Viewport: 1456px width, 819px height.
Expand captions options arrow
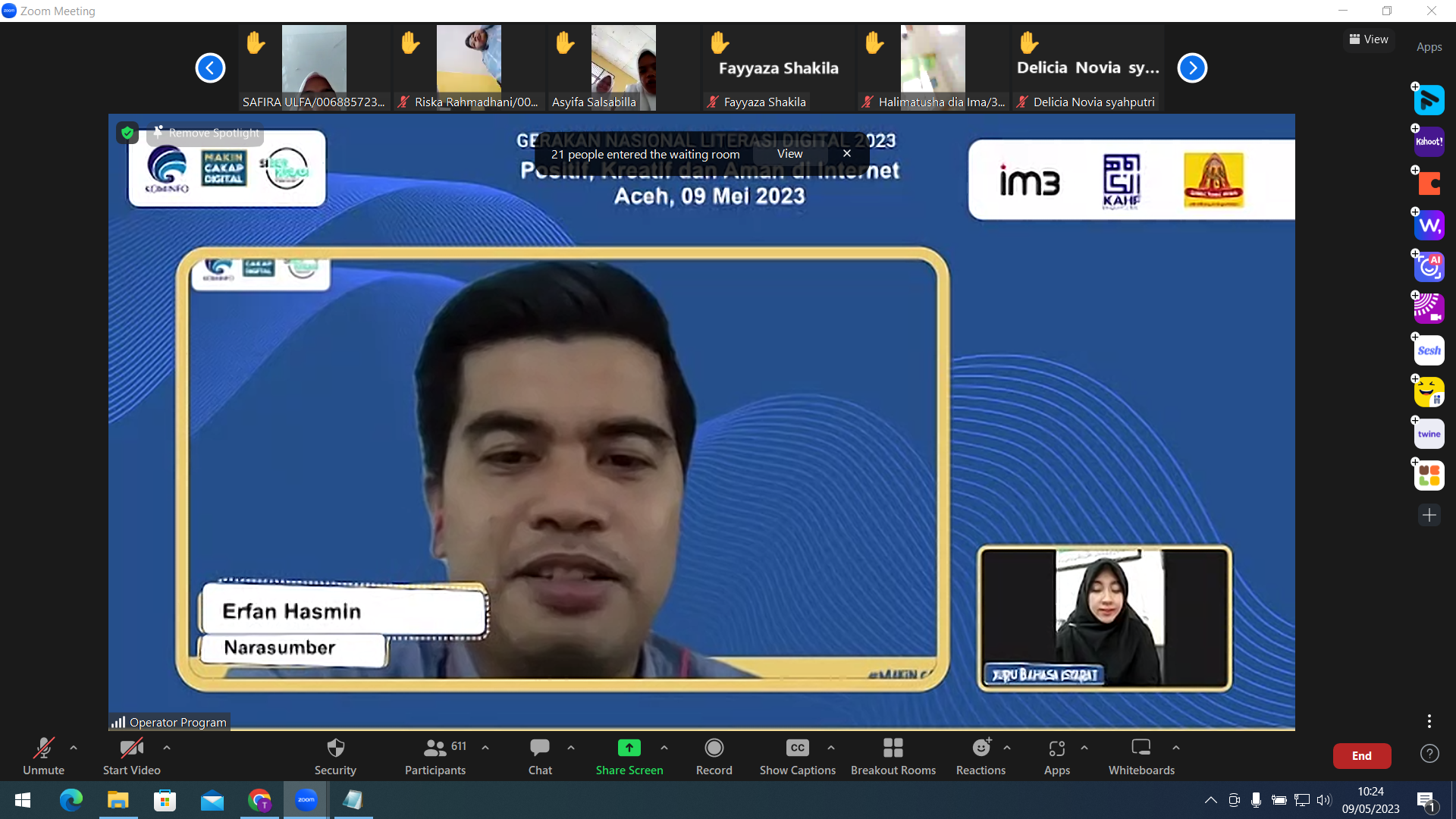(831, 748)
